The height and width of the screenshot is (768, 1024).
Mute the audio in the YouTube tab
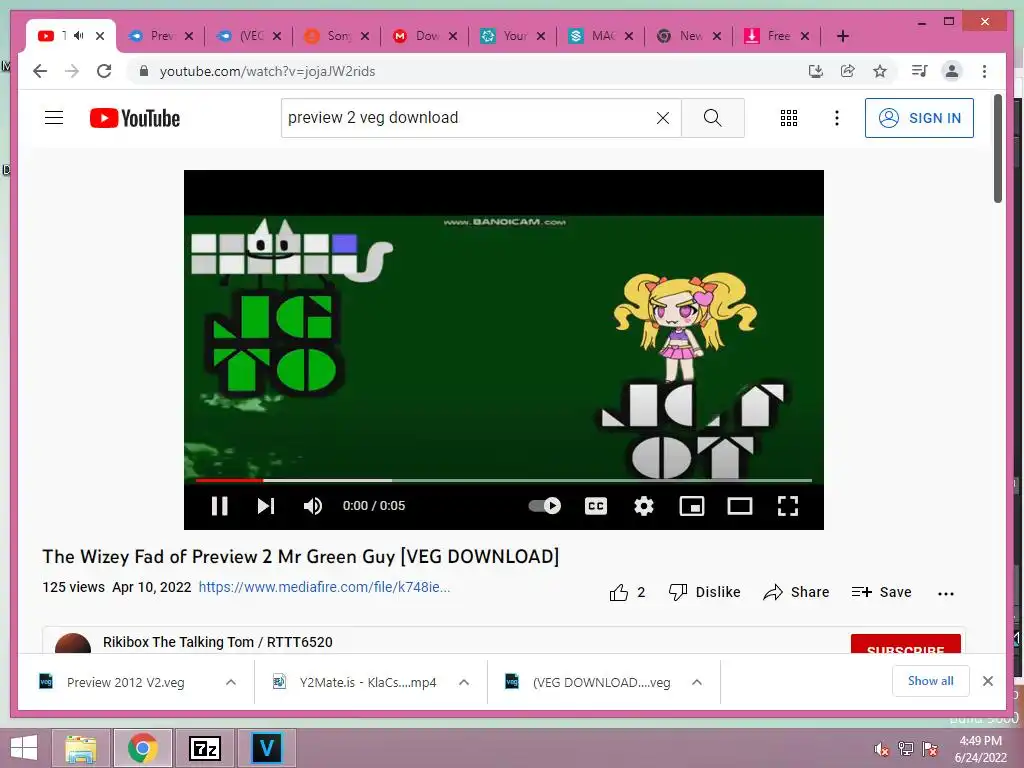[79, 35]
